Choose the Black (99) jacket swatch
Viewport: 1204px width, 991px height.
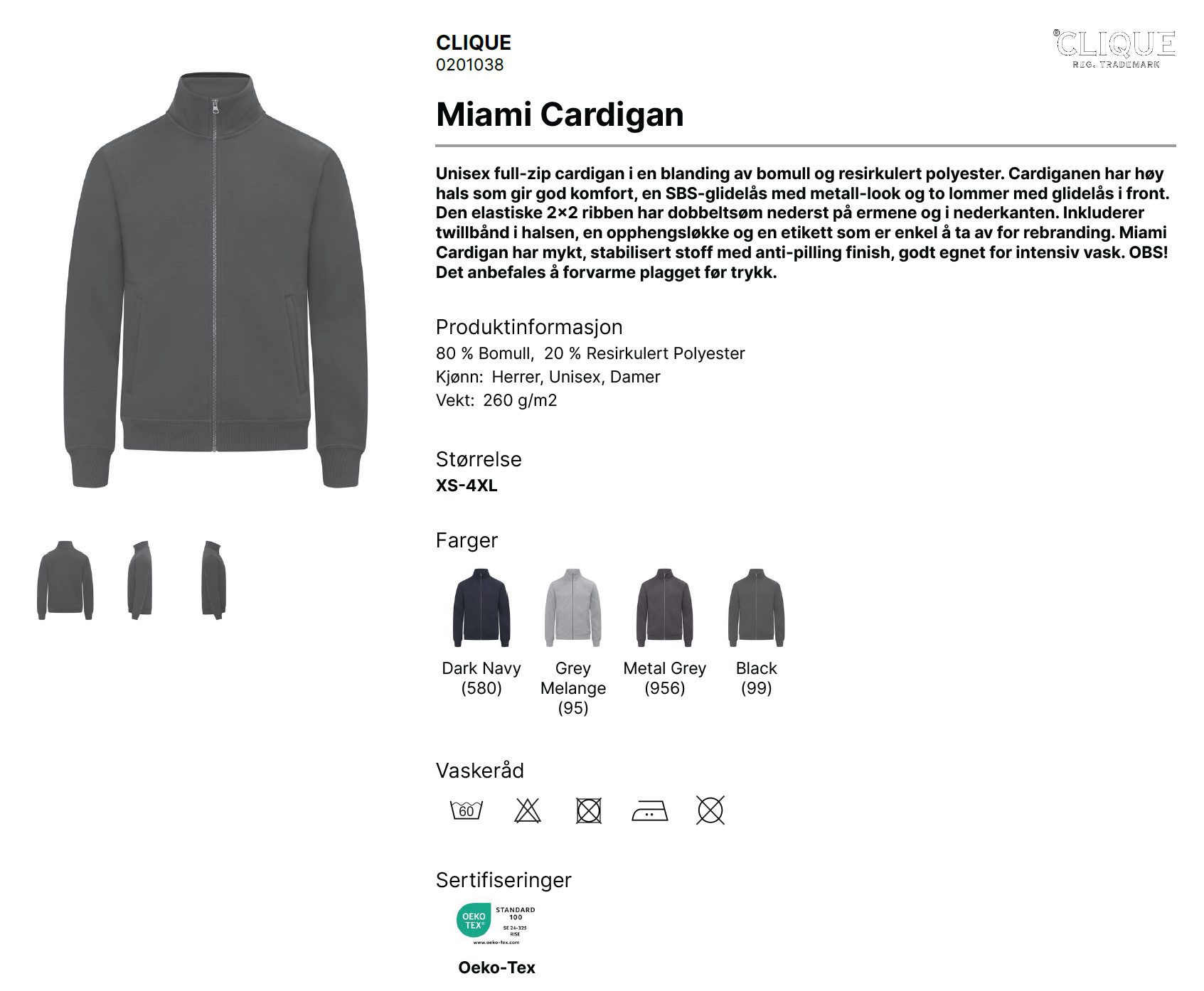tap(757, 608)
